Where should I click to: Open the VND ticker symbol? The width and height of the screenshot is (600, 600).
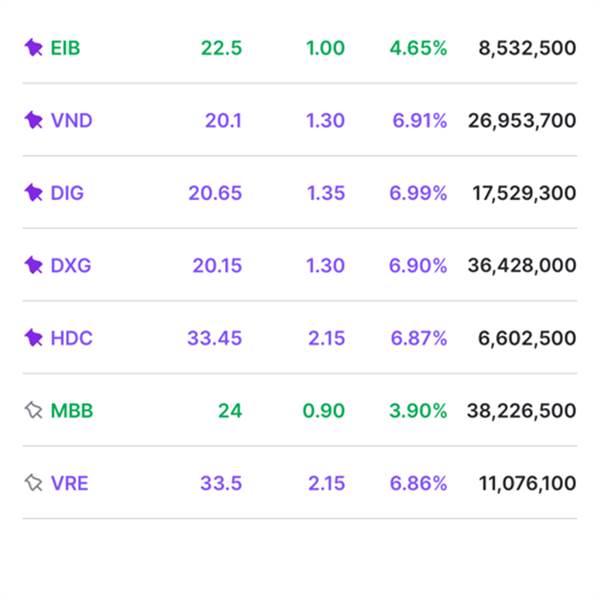click(71, 120)
